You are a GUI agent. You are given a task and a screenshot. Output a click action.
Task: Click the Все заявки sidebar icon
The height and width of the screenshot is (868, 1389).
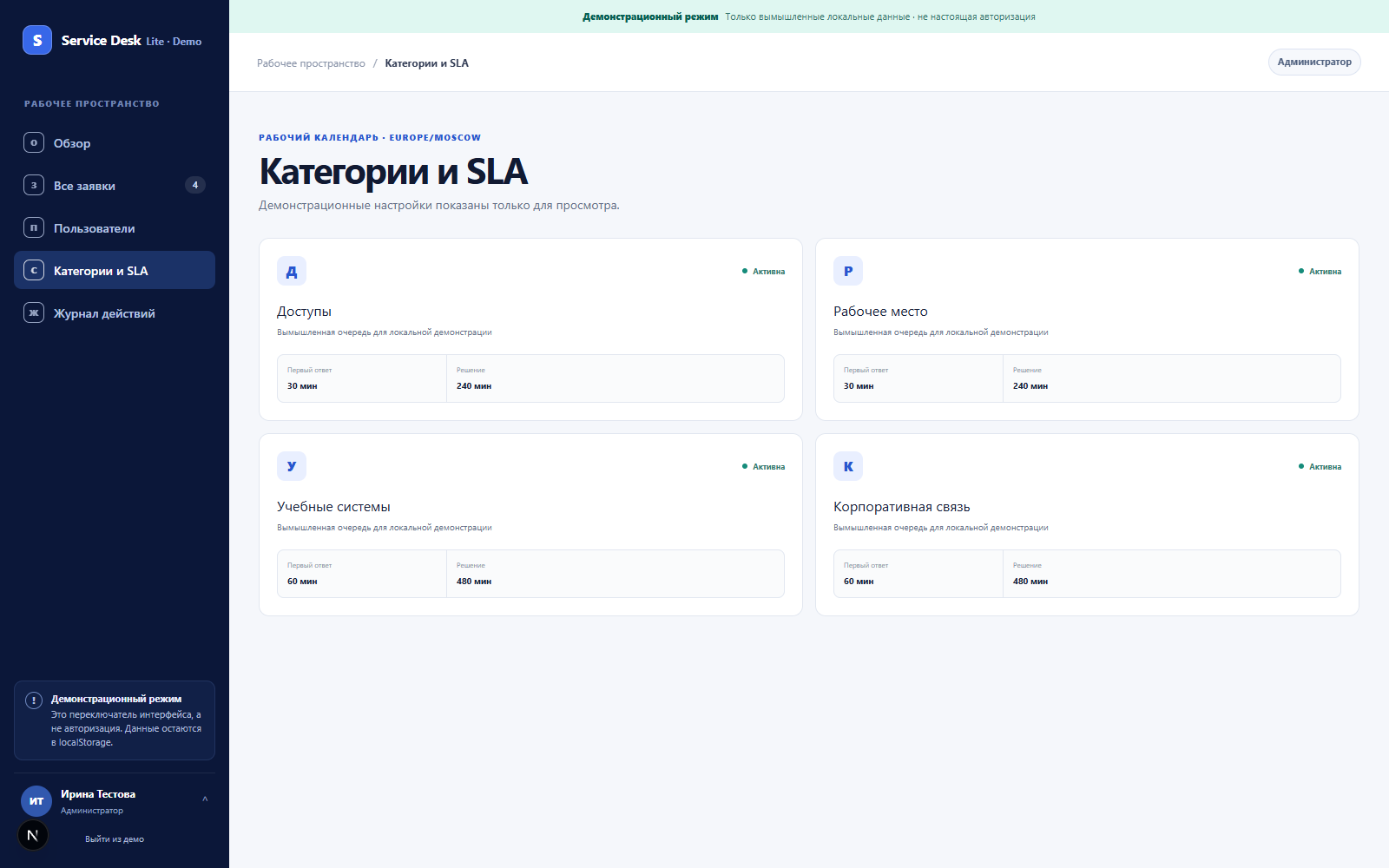pyautogui.click(x=34, y=185)
